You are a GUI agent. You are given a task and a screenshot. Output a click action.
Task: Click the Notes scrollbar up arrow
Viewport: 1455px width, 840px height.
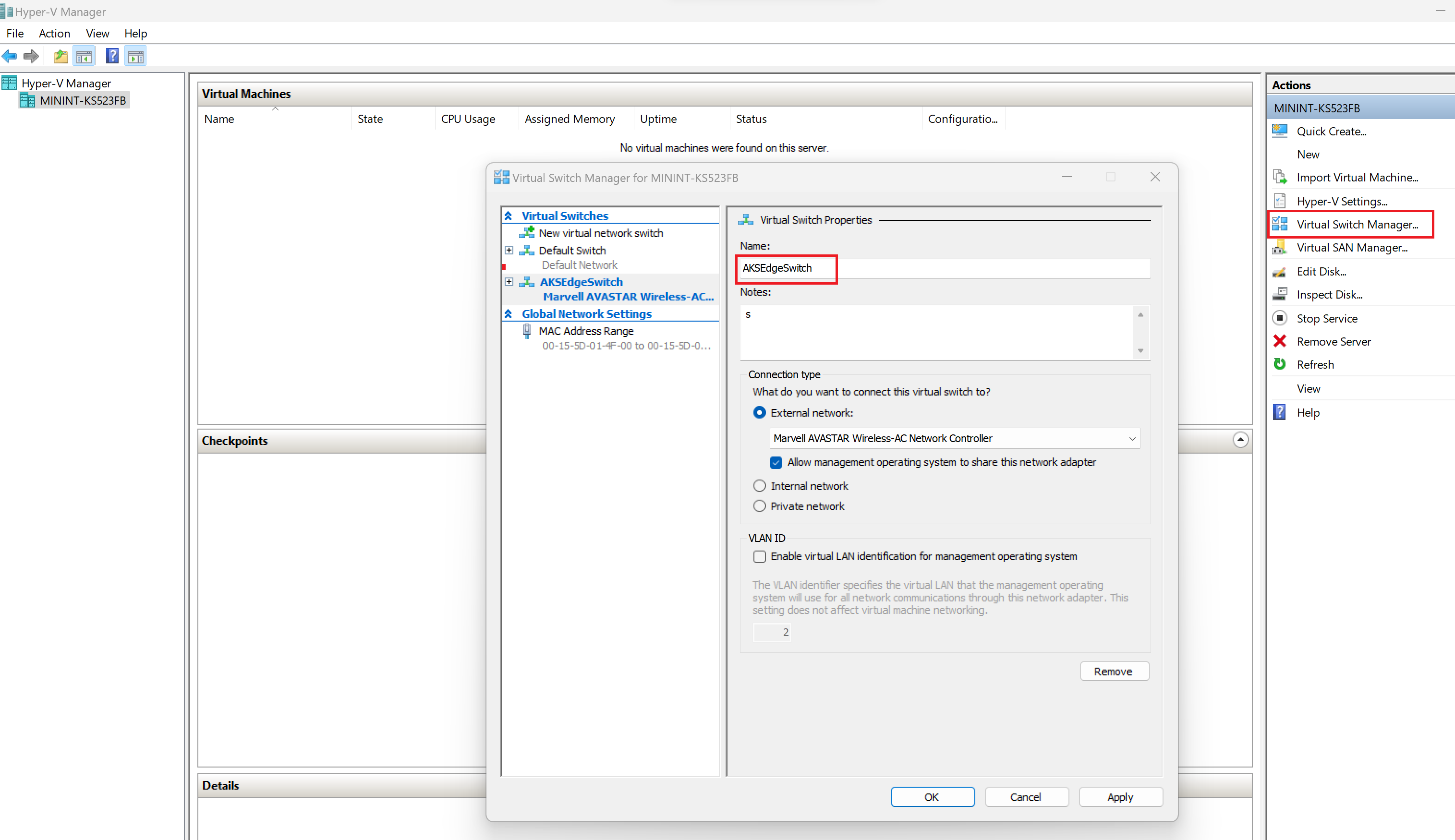(1140, 314)
